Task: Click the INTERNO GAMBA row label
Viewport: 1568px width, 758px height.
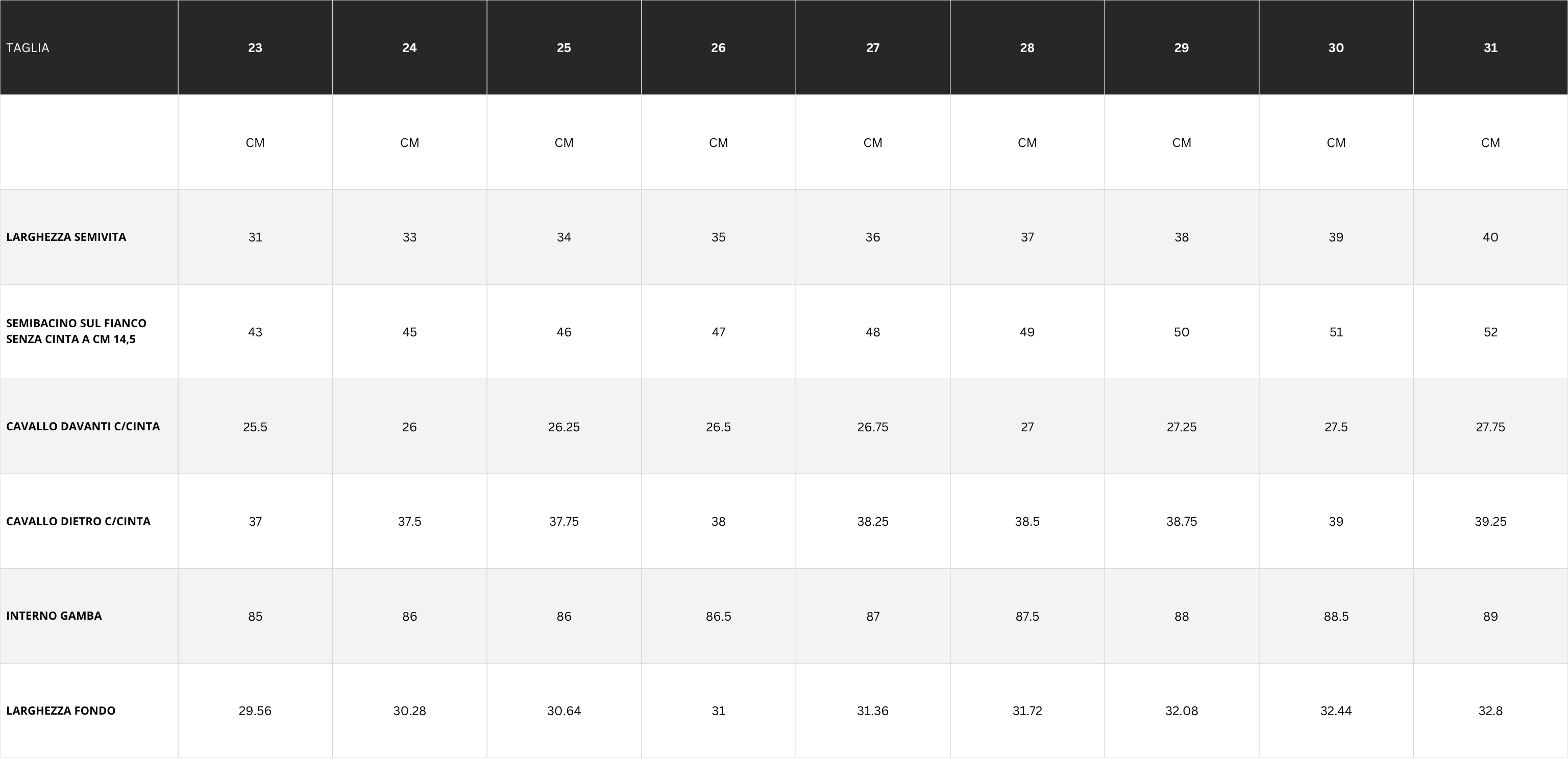Action: click(54, 616)
